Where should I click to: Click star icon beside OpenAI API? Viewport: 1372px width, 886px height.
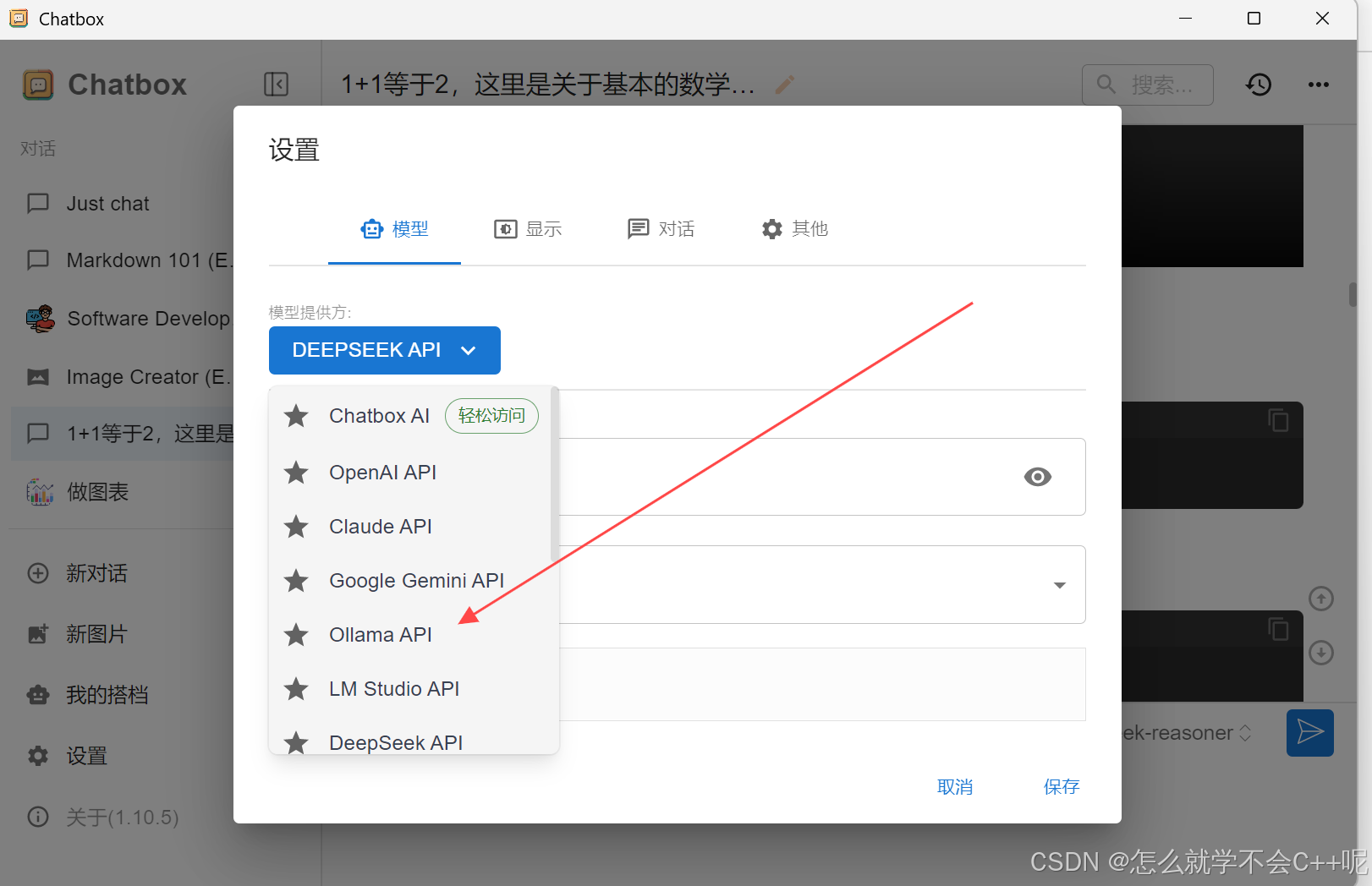[296, 473]
